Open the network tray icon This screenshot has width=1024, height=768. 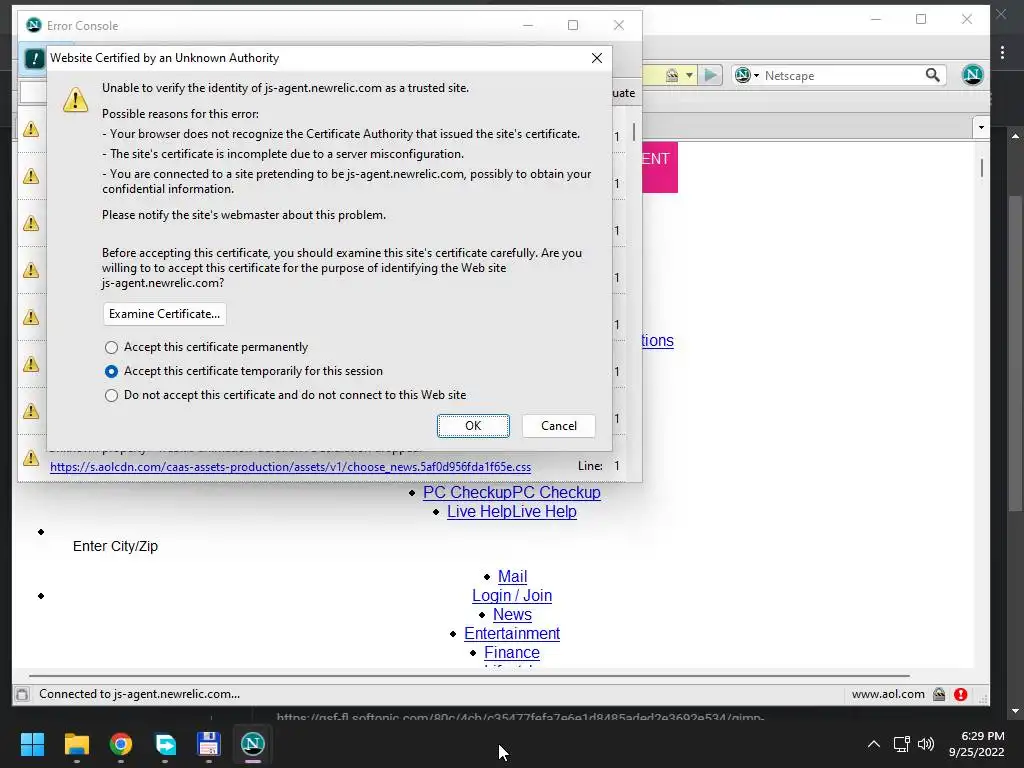pos(902,744)
